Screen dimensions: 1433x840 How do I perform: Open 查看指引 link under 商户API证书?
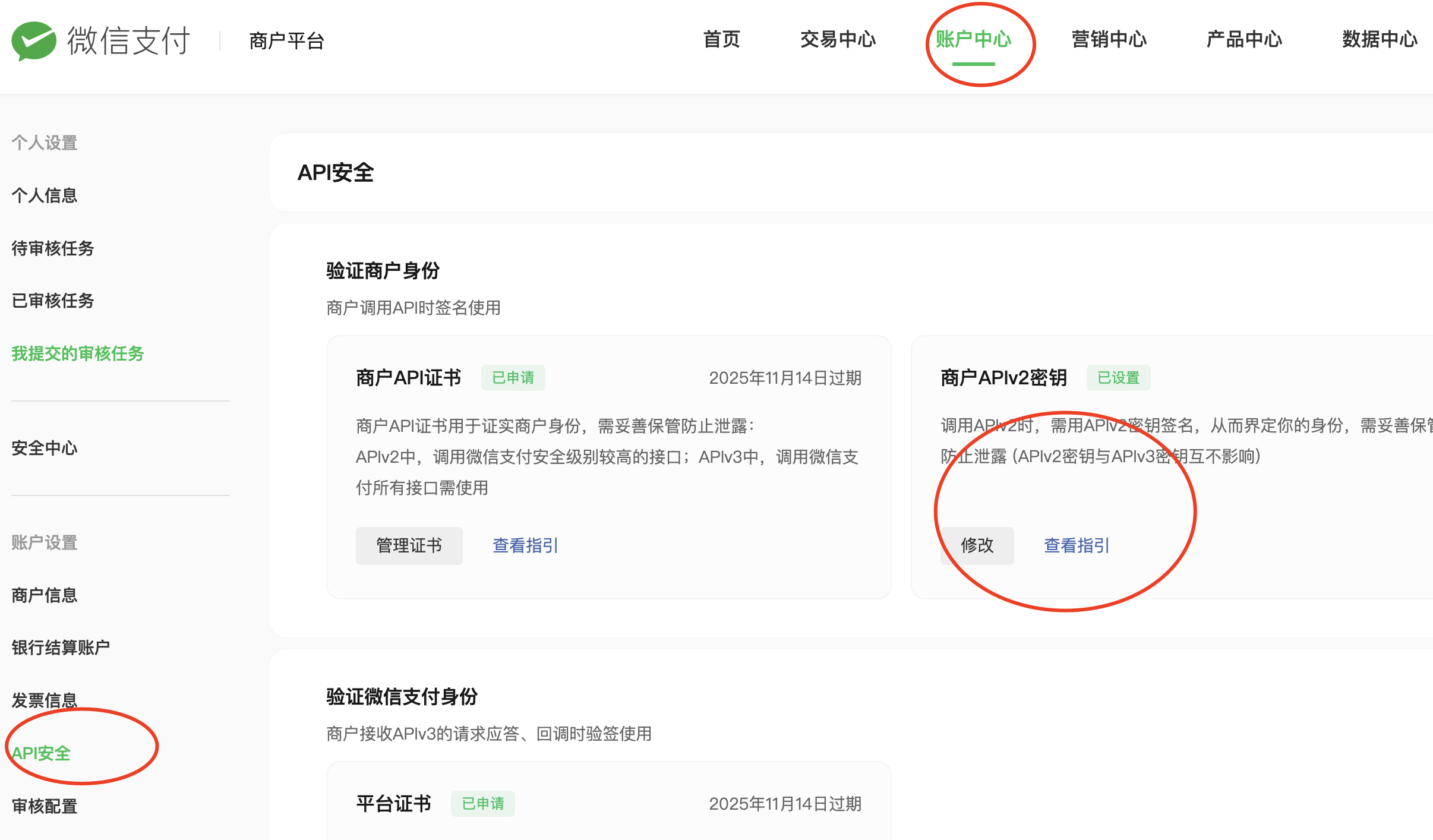tap(525, 545)
